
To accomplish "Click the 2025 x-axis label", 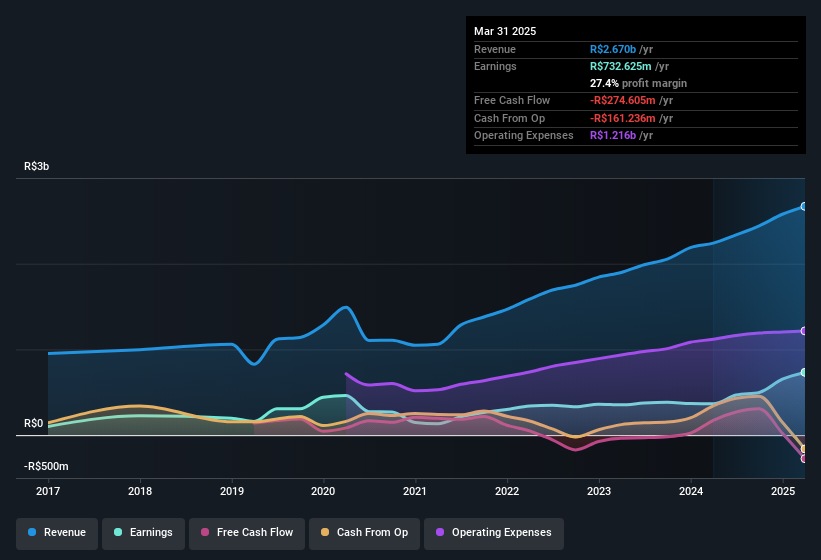I will pos(783,491).
